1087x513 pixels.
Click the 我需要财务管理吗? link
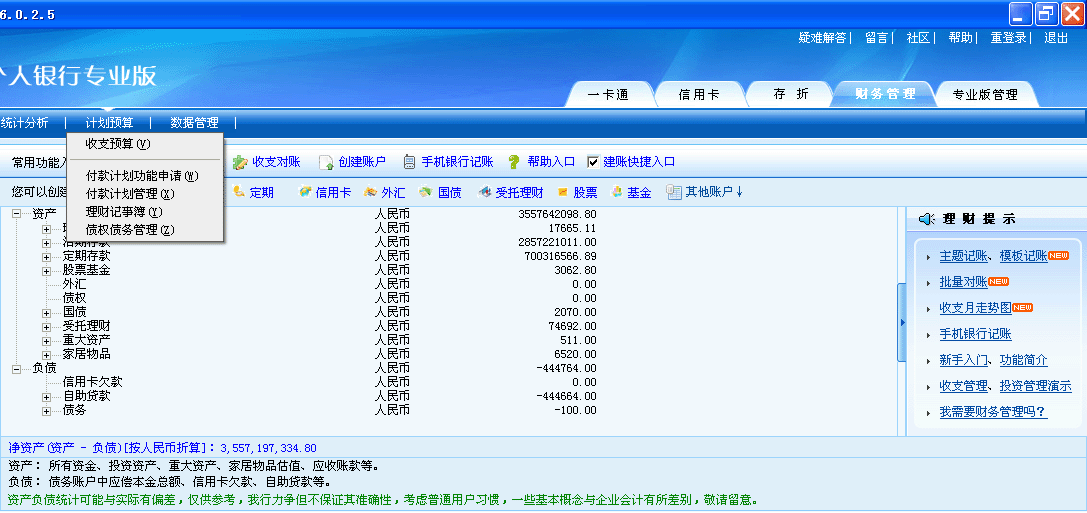(x=992, y=412)
